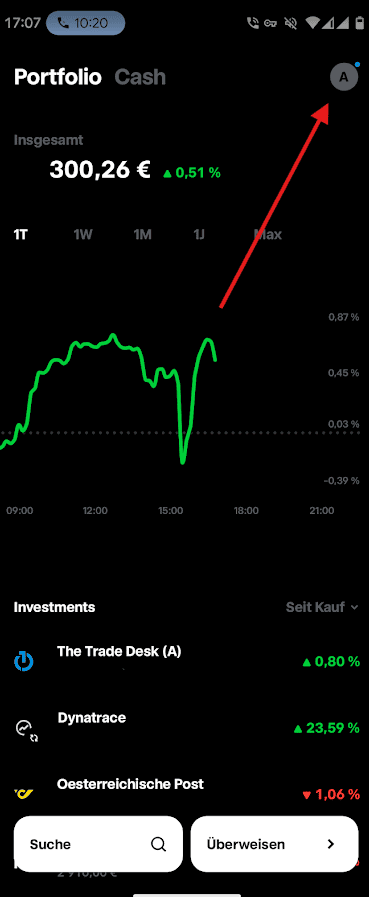Switch to the Cash tab
Image resolution: width=369 pixels, height=897 pixels.
tap(140, 77)
